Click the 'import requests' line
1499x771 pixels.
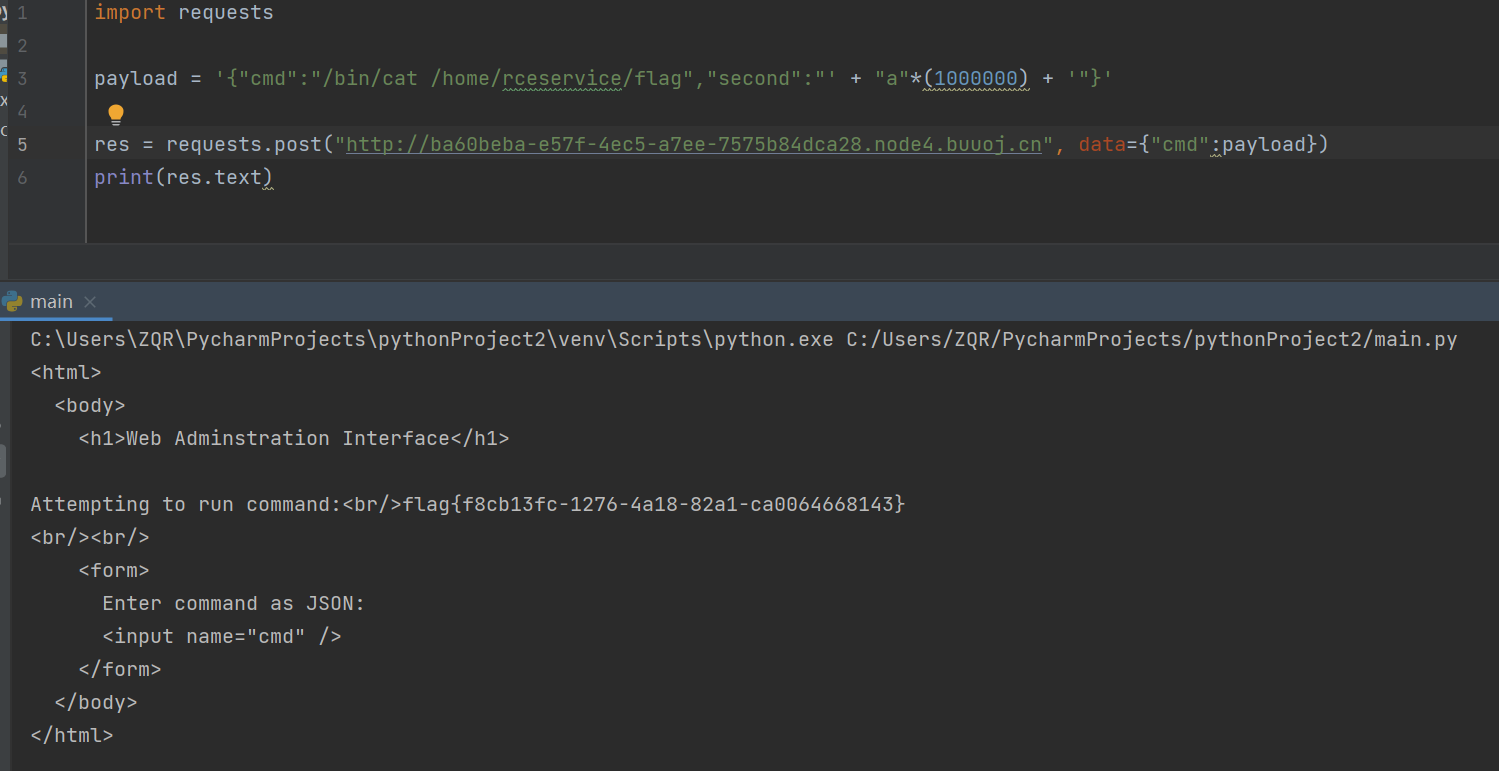click(x=184, y=13)
